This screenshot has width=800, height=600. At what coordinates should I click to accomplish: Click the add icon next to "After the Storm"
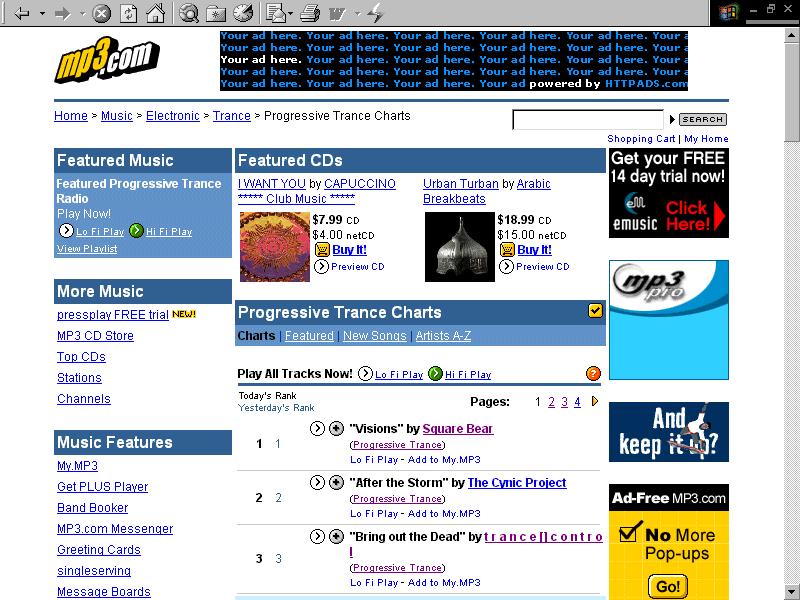coord(336,482)
